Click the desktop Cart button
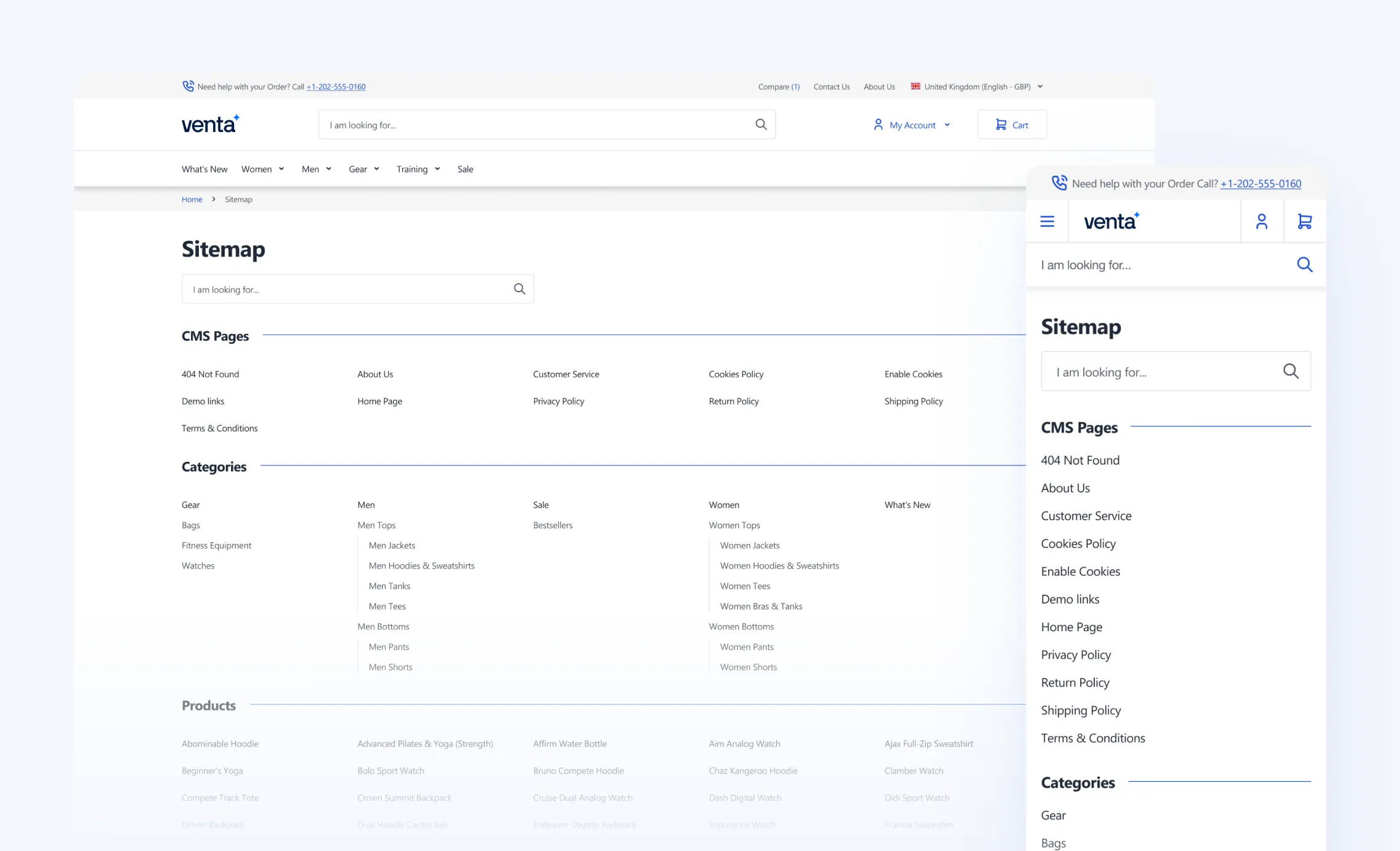Screen dimensions: 1400x851 point(1011,125)
